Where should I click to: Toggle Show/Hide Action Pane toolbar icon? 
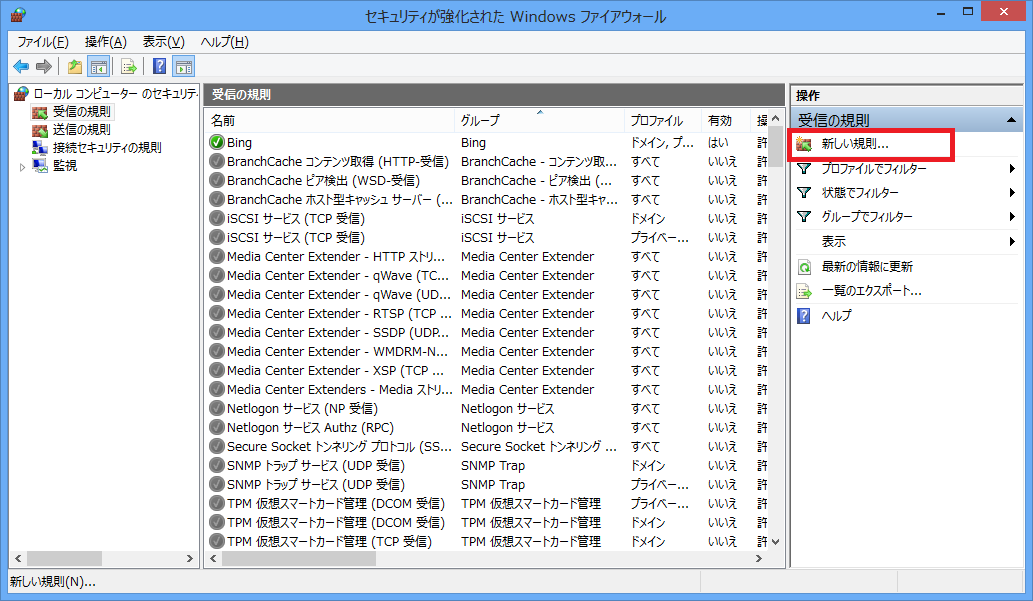(183, 67)
